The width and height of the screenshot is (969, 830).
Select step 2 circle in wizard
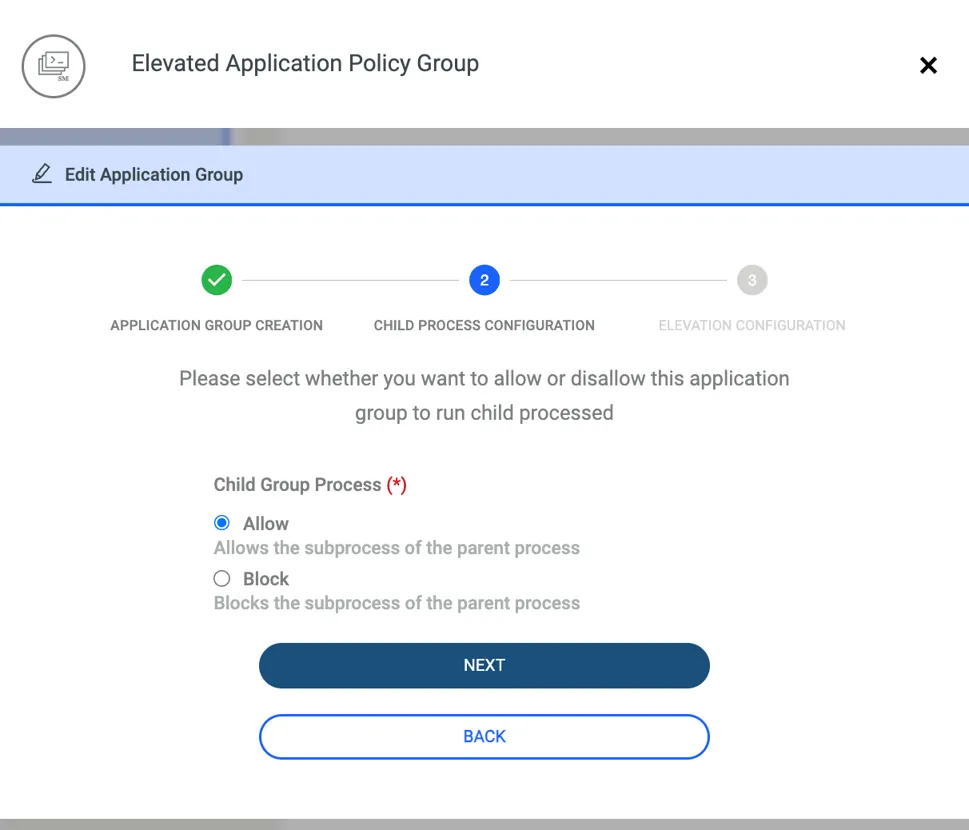(x=484, y=280)
